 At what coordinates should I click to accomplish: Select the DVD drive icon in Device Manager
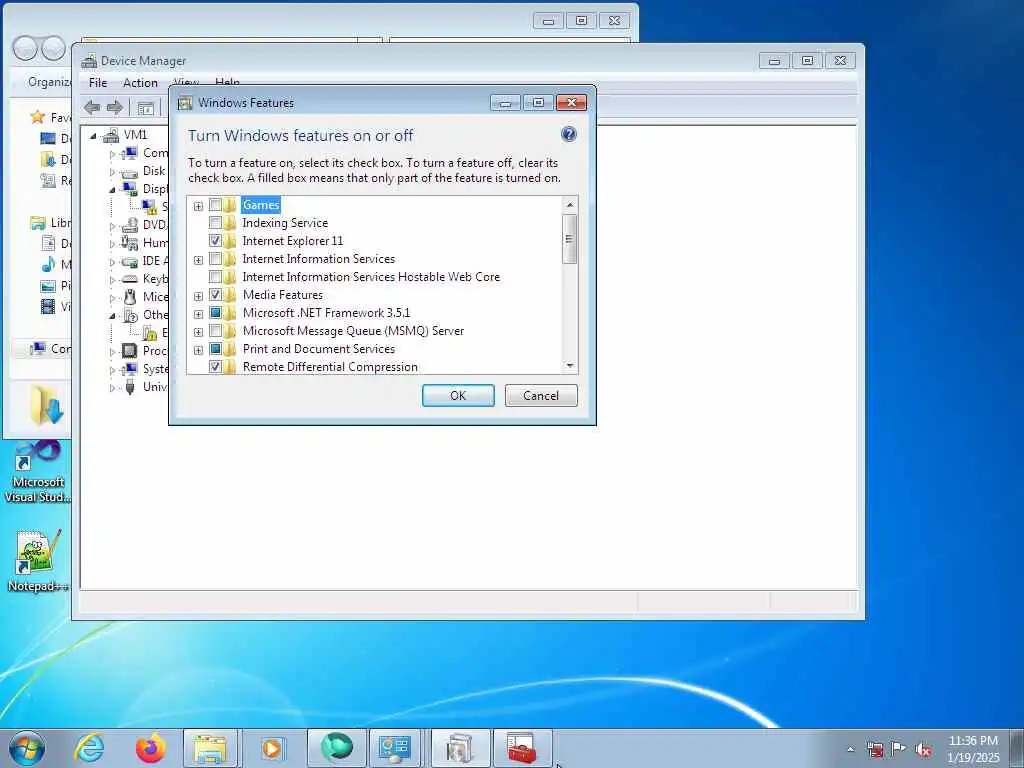(x=131, y=225)
